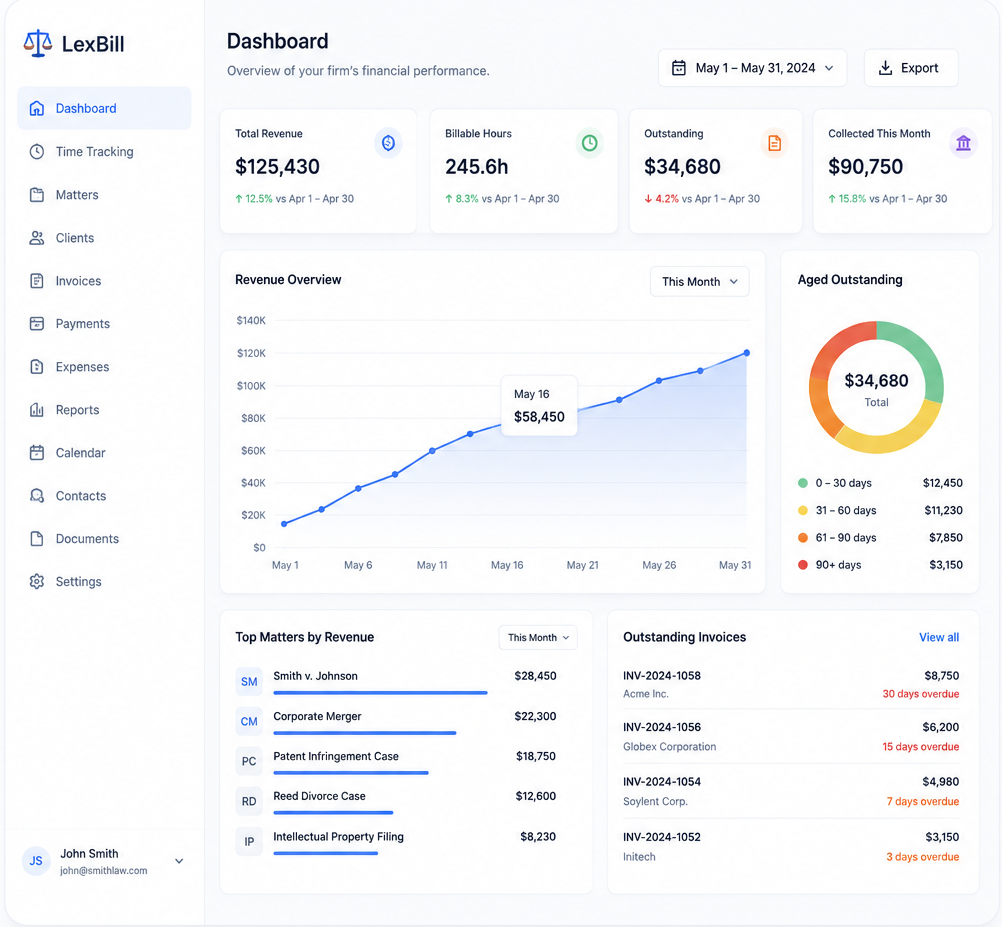Click the Smith v. Johnson revenue bar
Screen dimensions: 1002x927
pos(380,693)
